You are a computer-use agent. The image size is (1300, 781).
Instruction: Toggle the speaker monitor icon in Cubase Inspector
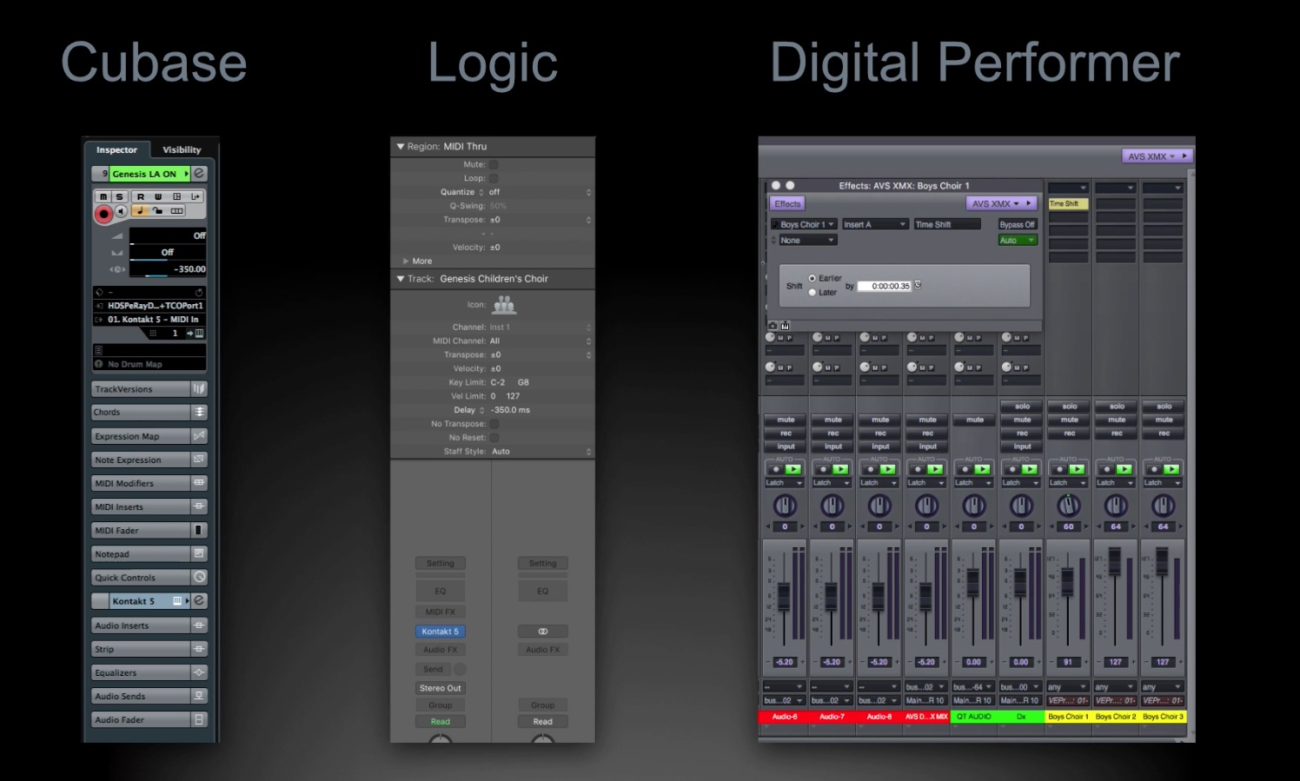121,212
